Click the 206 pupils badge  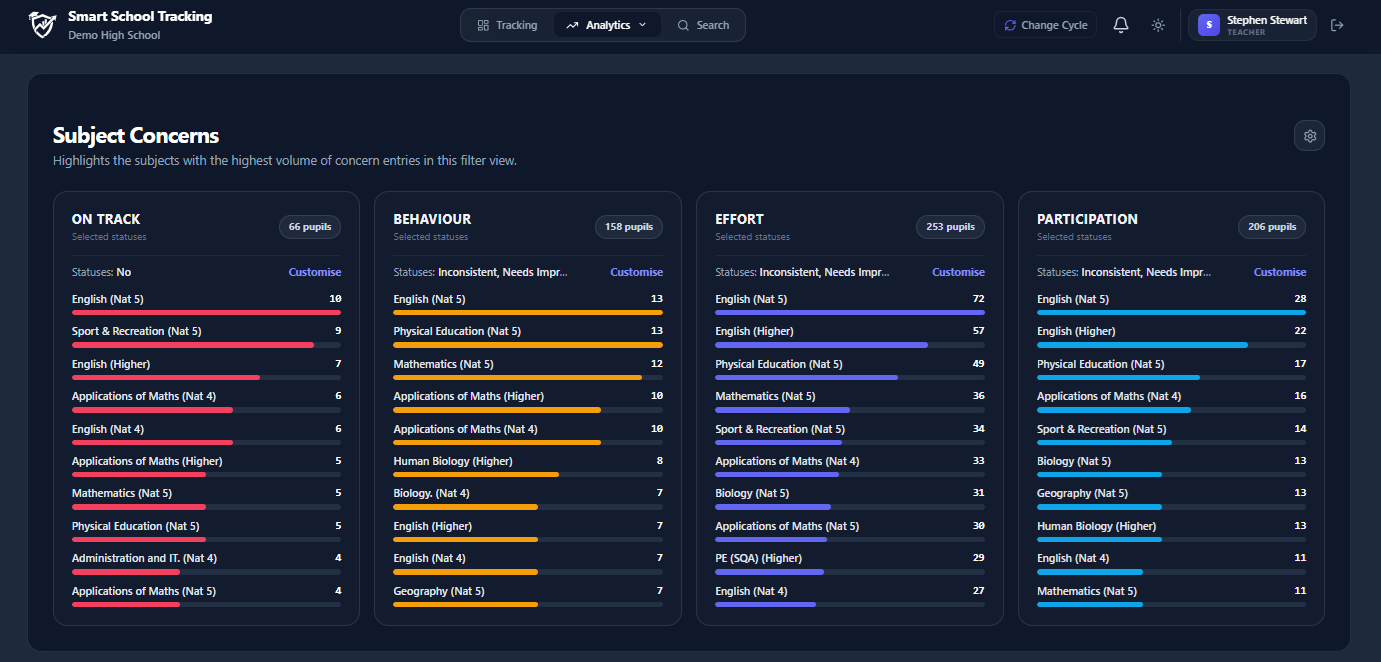click(x=1272, y=227)
